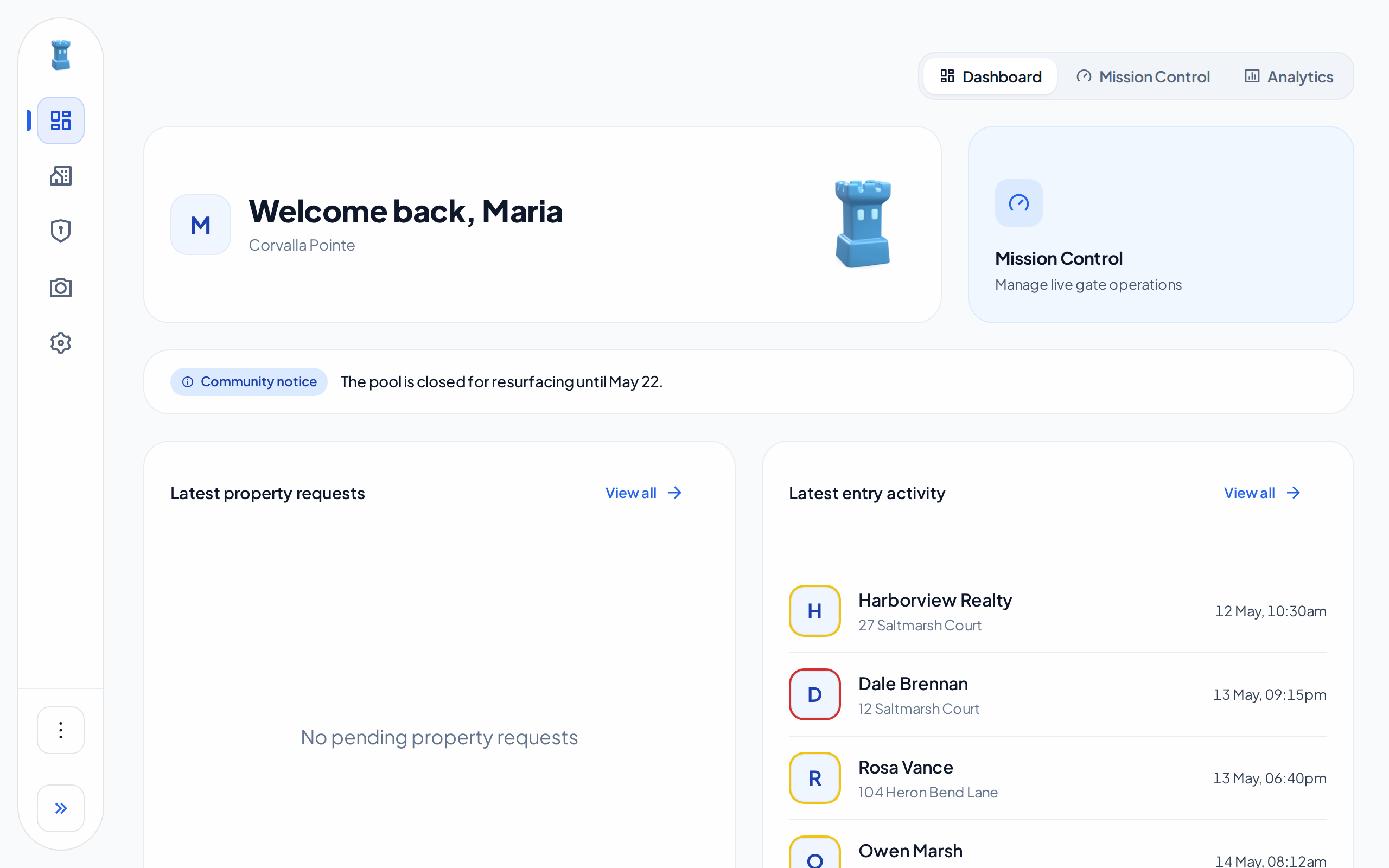The height and width of the screenshot is (868, 1389).
Task: Switch to the Analytics tab
Action: [1289, 76]
